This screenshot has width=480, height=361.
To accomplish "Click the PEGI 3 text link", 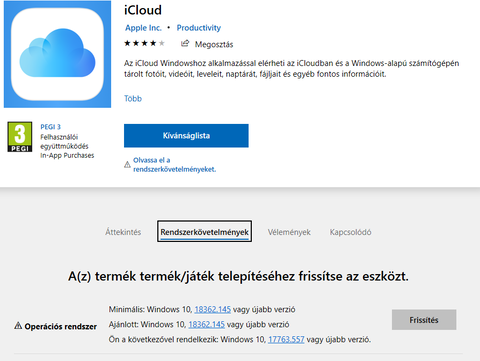I will click(50, 127).
